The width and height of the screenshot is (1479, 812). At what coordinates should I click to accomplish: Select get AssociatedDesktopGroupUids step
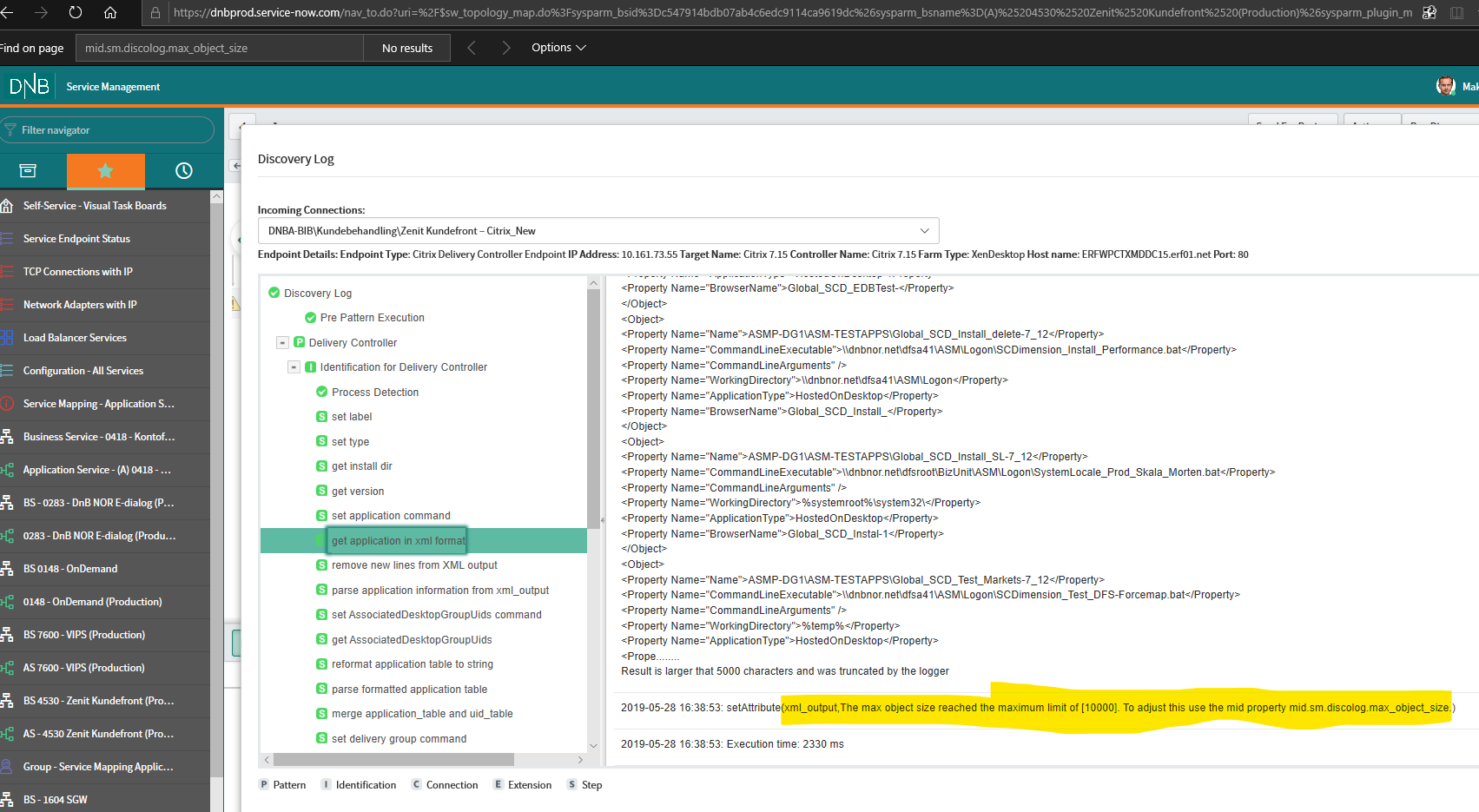(x=412, y=640)
